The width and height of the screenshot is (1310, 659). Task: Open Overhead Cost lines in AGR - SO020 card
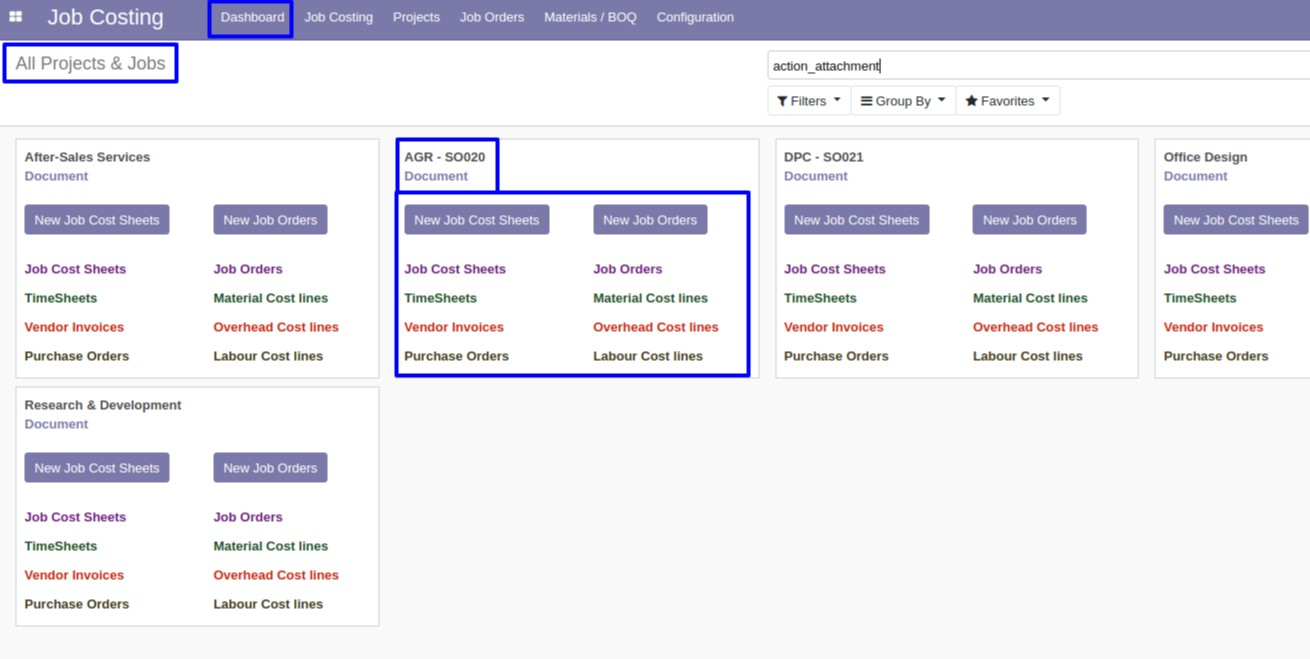[x=656, y=327]
